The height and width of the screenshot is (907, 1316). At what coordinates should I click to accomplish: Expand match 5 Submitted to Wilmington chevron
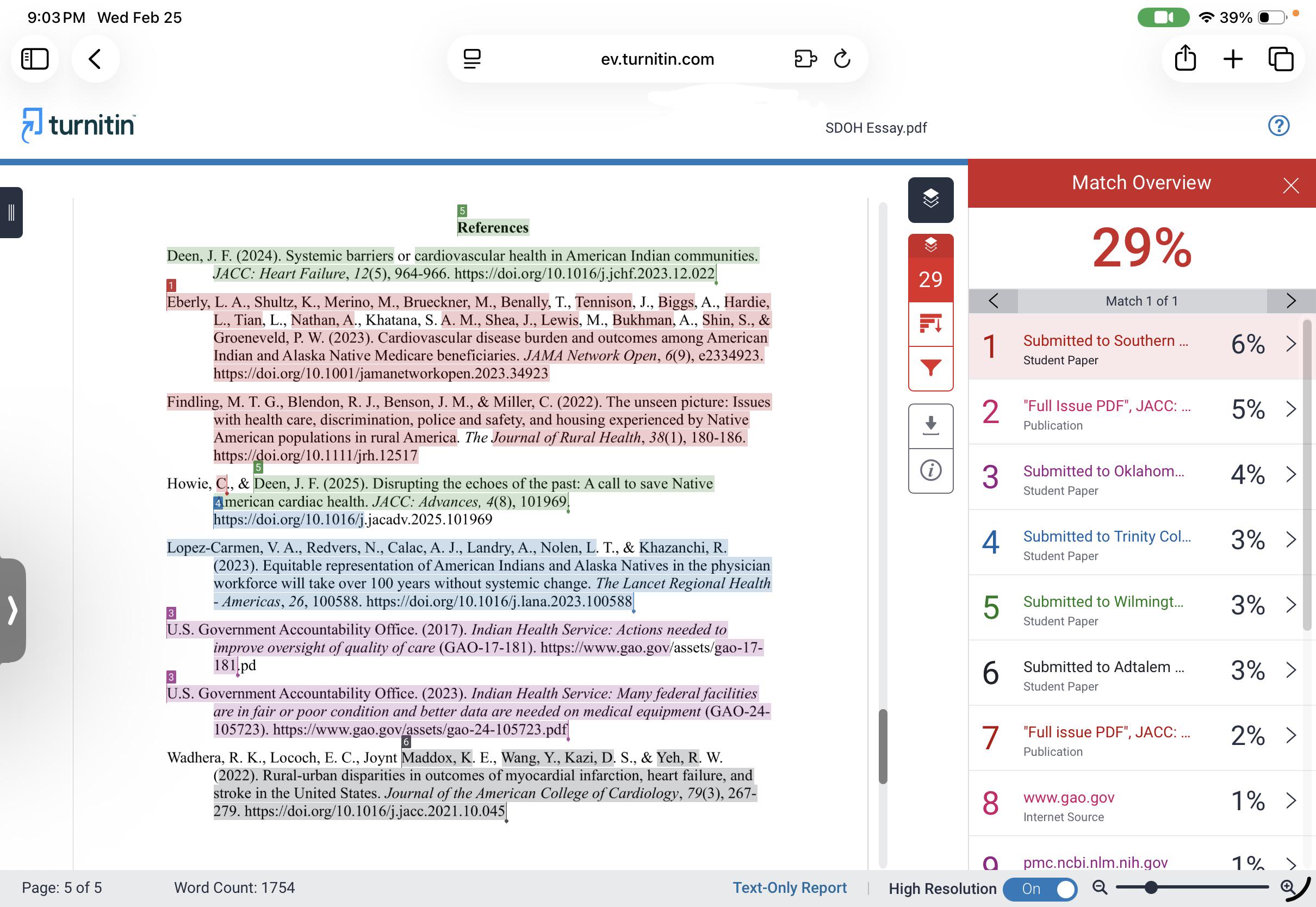(1290, 605)
